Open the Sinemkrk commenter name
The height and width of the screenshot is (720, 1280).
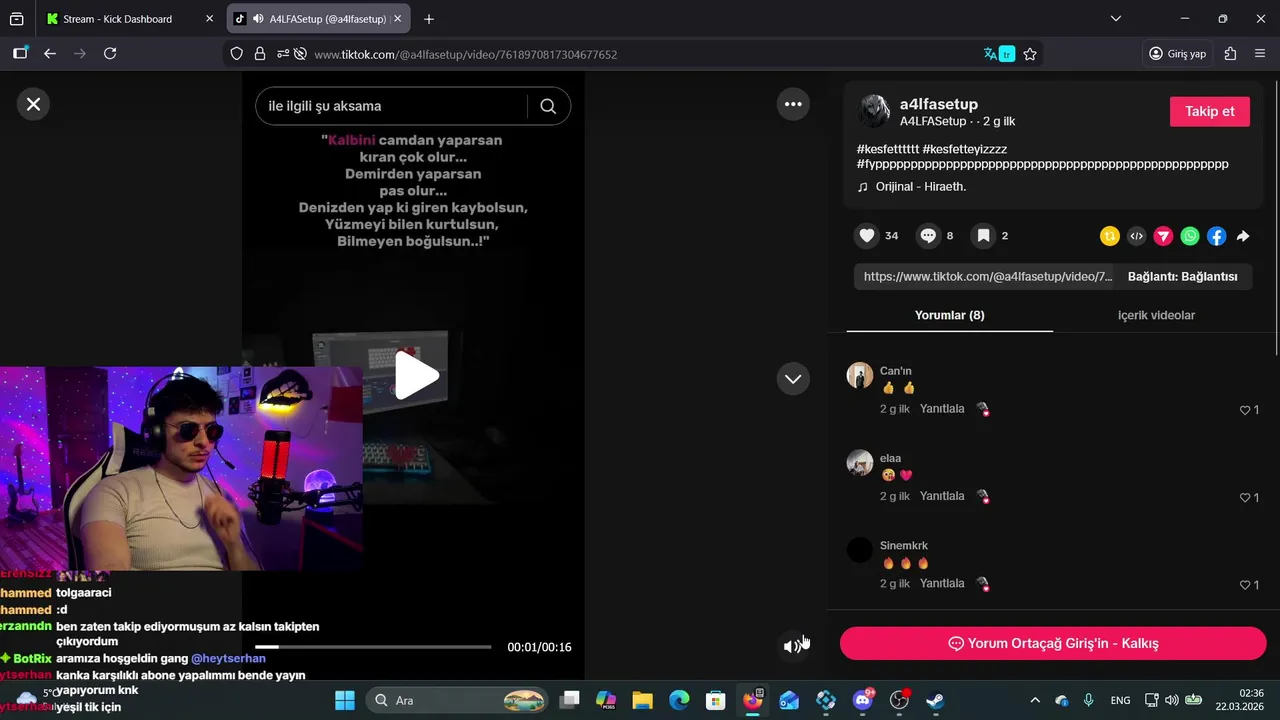point(904,546)
